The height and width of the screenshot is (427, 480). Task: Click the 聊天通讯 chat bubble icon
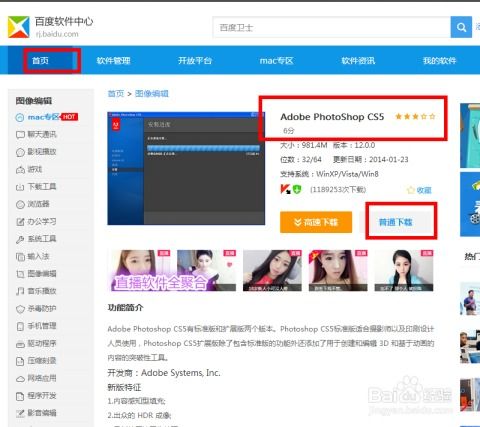click(x=20, y=135)
